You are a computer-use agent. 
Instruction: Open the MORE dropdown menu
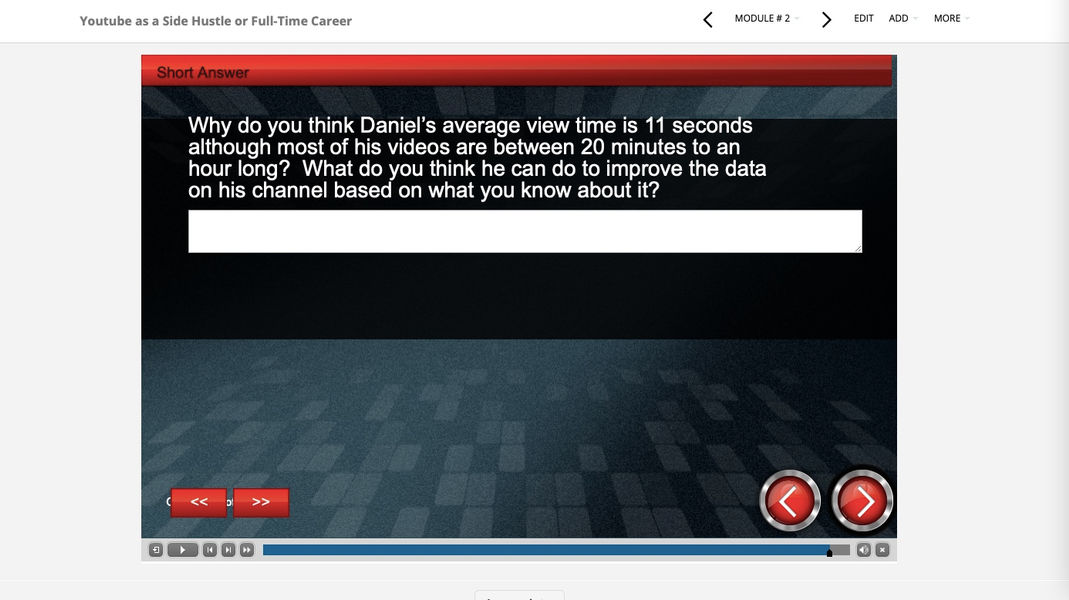(951, 18)
